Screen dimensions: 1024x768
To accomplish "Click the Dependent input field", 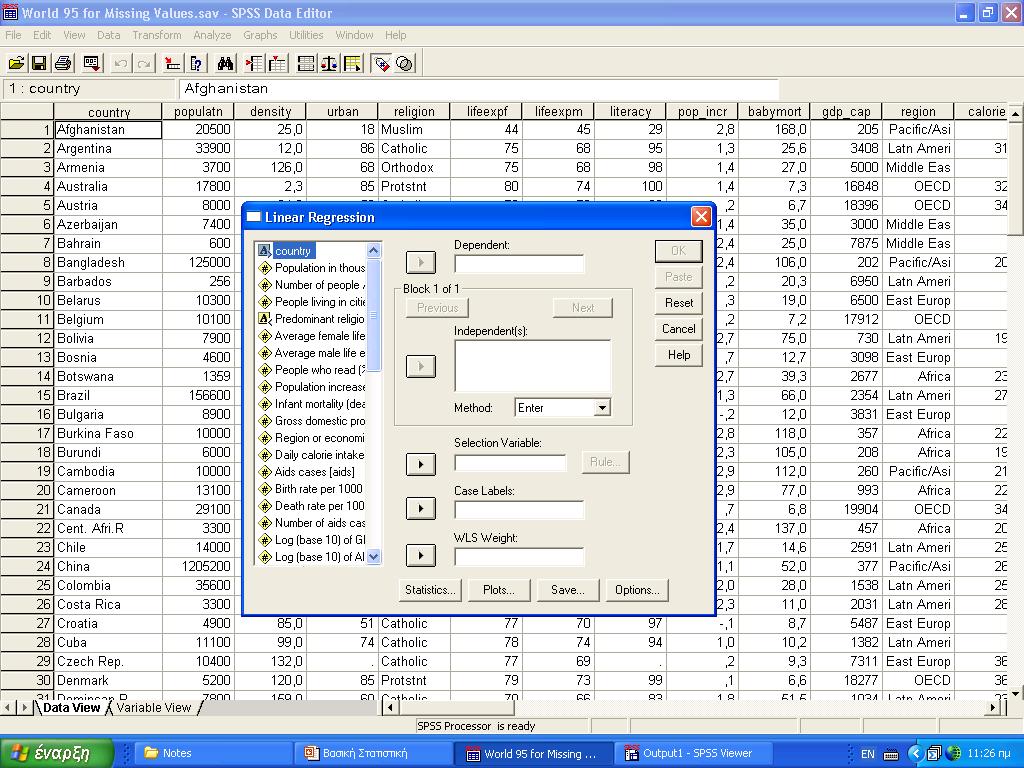I will [x=519, y=264].
